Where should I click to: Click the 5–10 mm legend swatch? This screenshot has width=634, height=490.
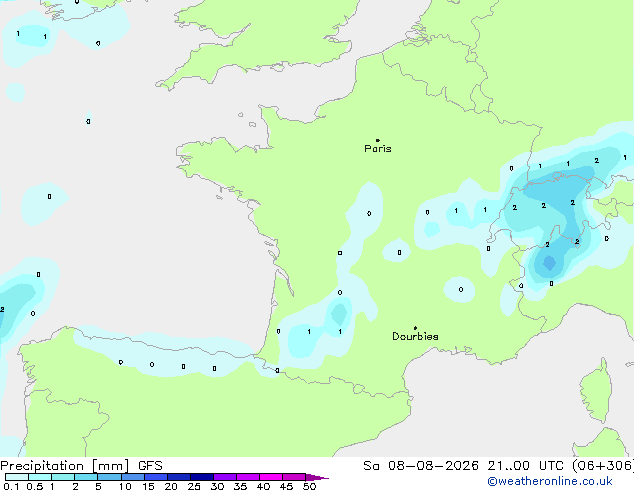coord(109,477)
